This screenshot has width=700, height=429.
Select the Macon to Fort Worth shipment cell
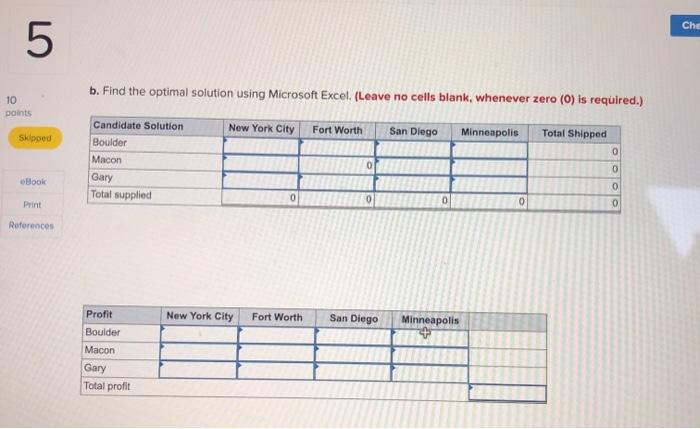click(337, 165)
